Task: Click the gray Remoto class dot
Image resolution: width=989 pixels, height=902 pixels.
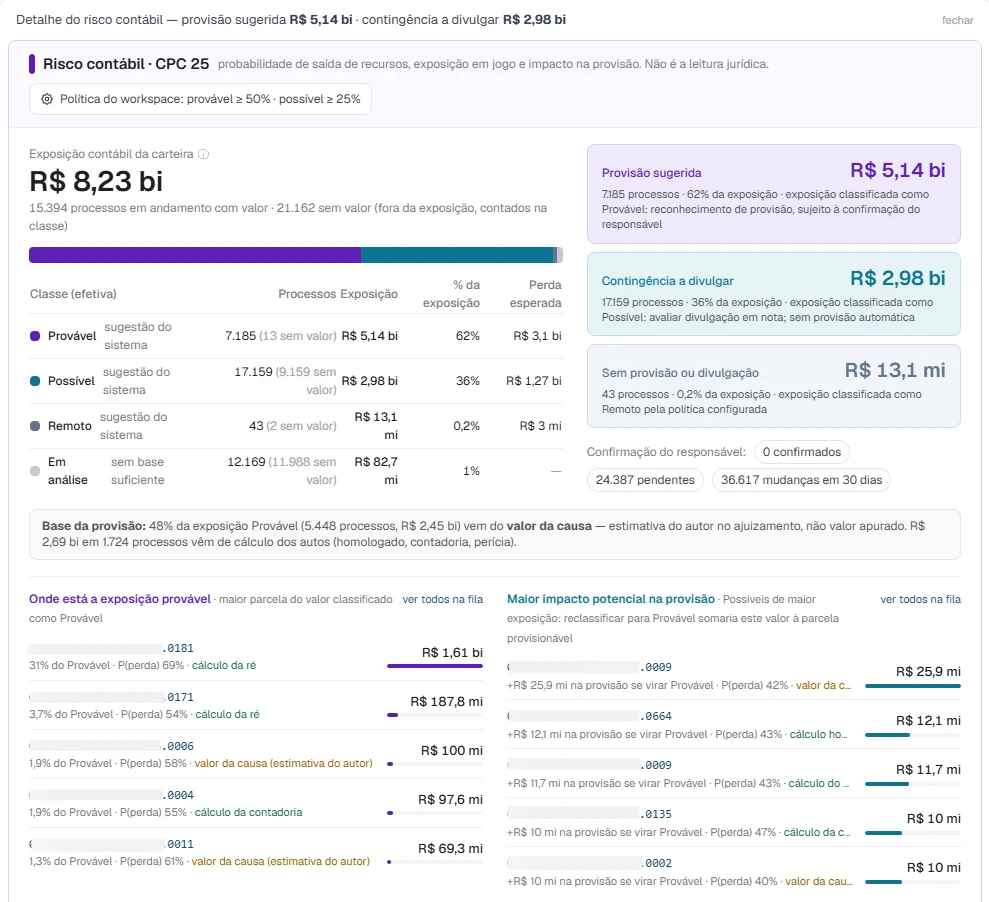Action: 35,426
